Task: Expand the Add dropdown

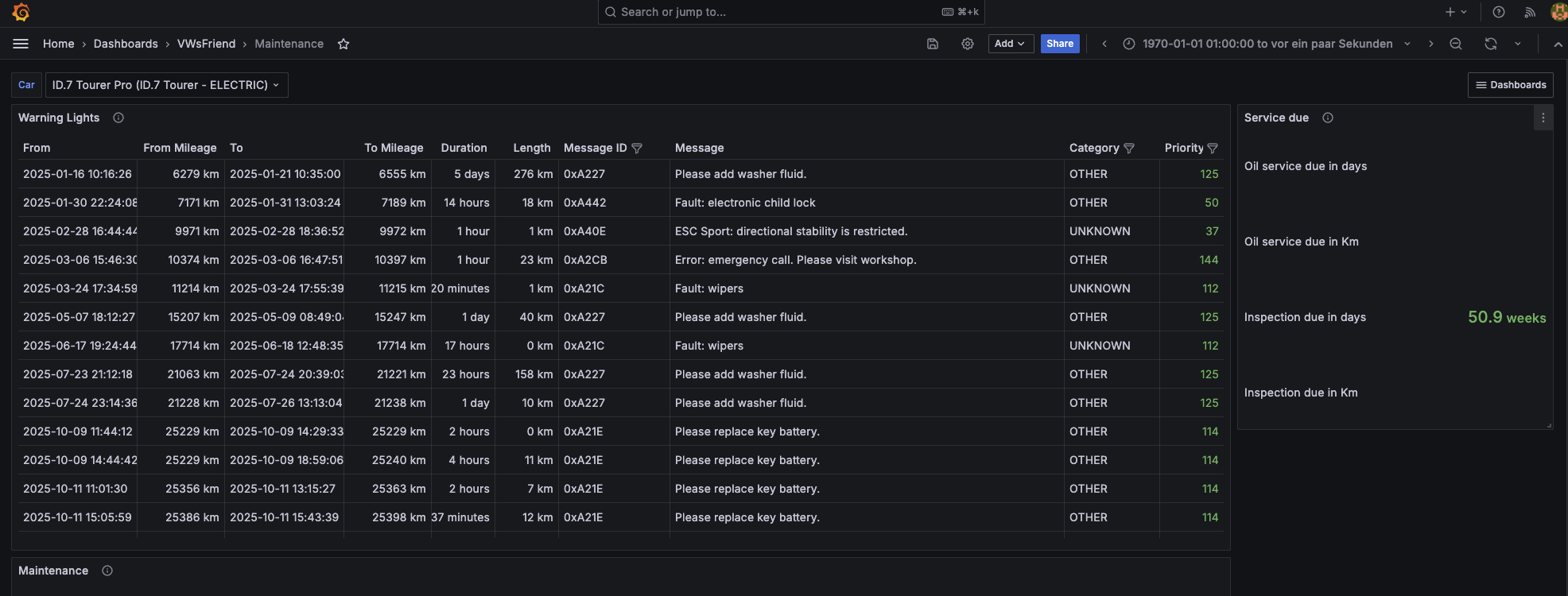Action: coord(1010,44)
